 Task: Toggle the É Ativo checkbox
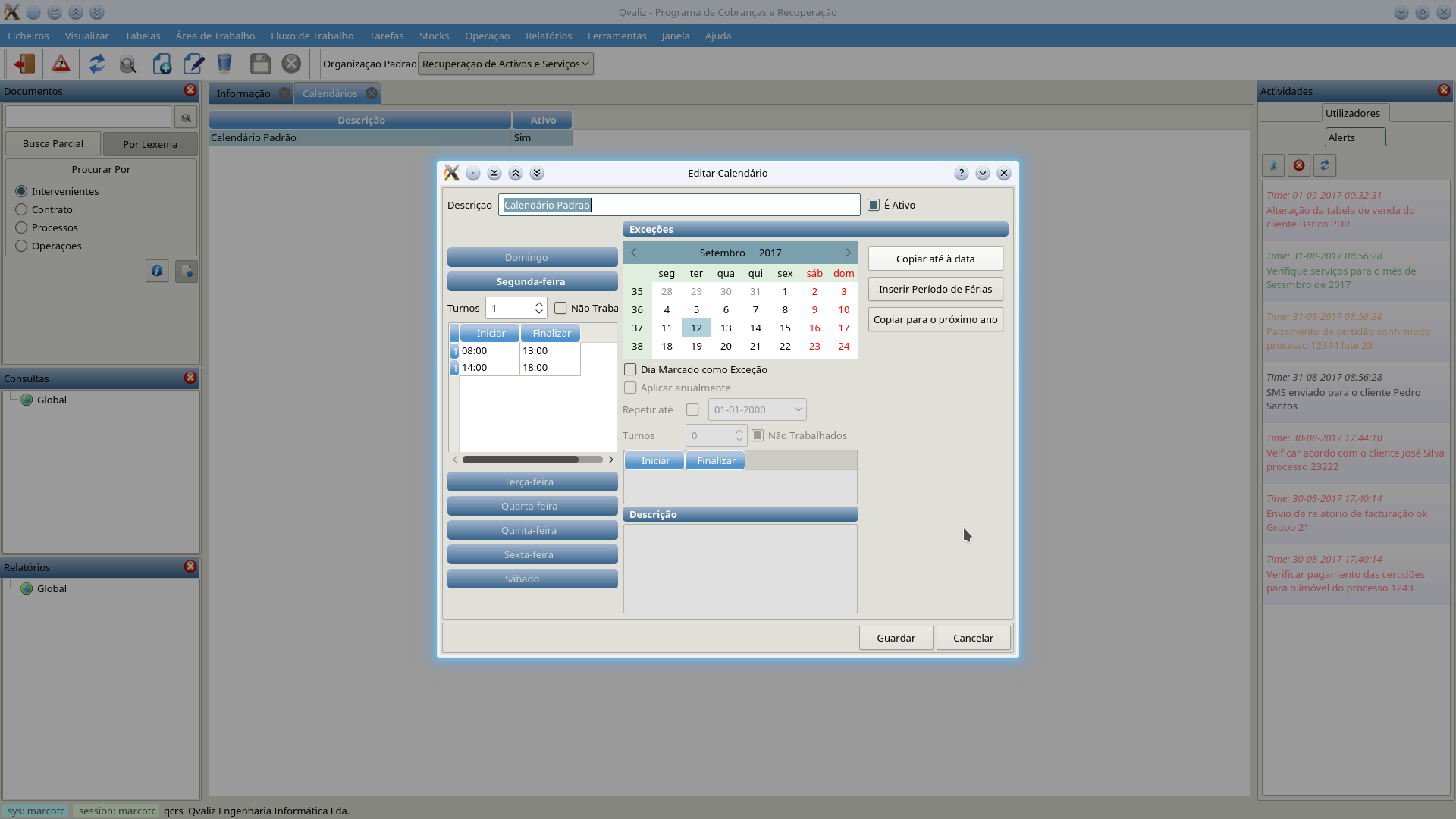[x=874, y=205]
